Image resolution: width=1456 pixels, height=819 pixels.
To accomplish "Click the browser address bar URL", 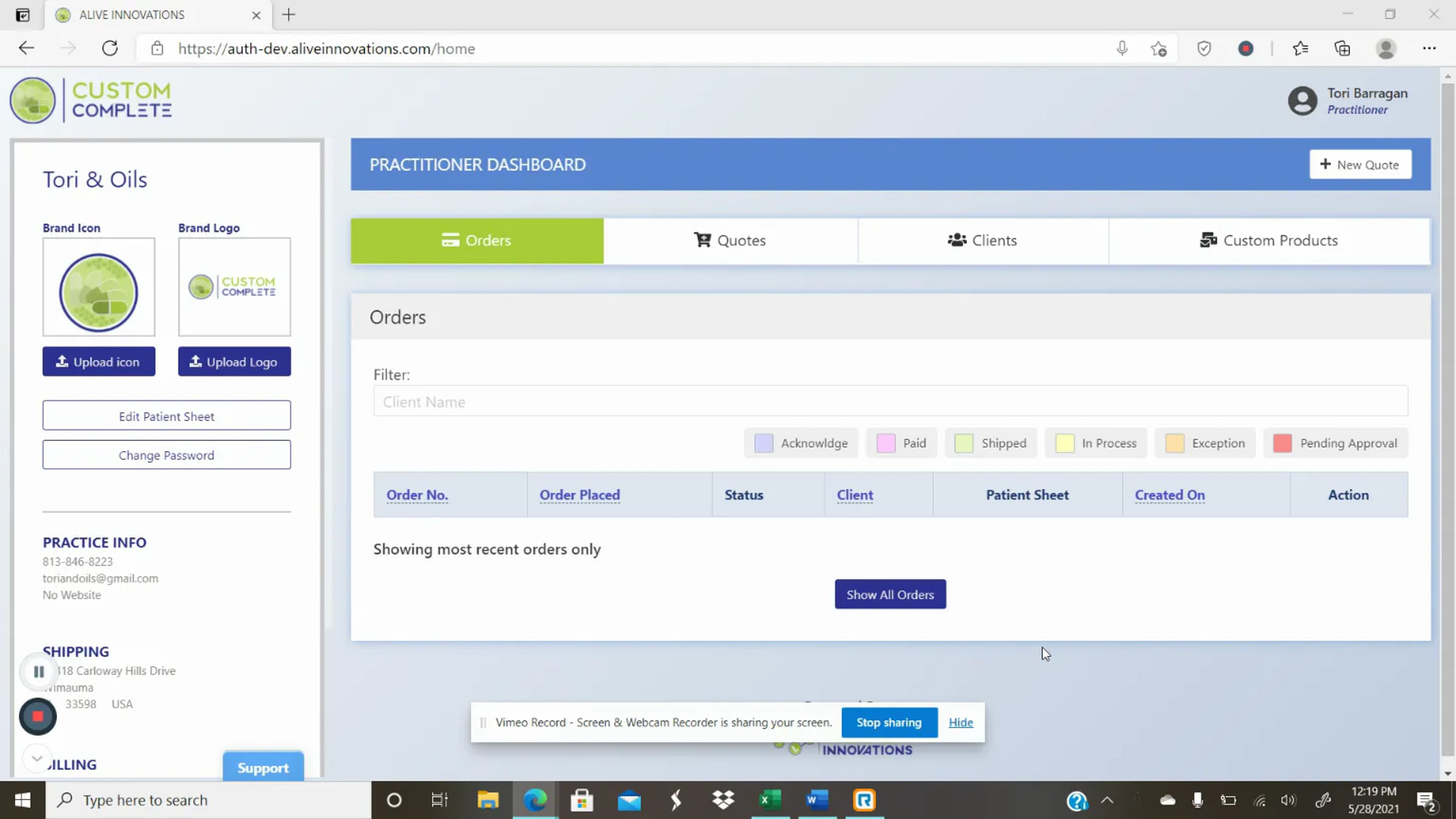I will [x=326, y=49].
